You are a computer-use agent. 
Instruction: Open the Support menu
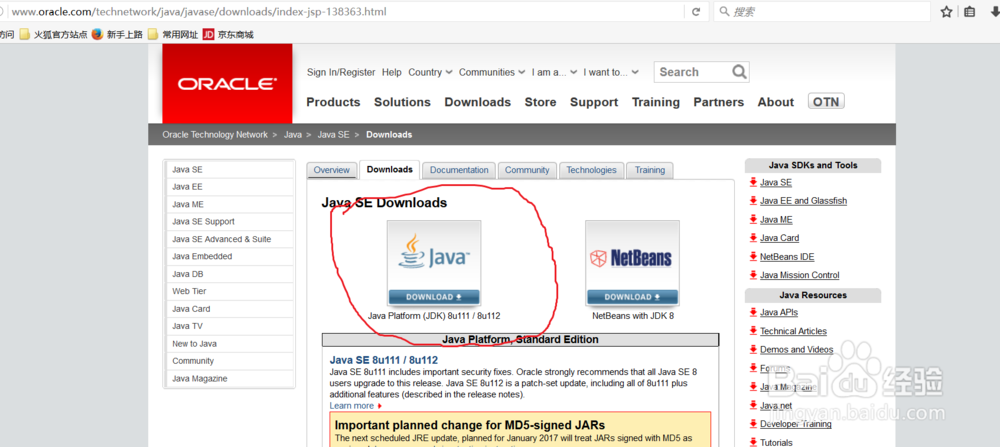[x=594, y=102]
